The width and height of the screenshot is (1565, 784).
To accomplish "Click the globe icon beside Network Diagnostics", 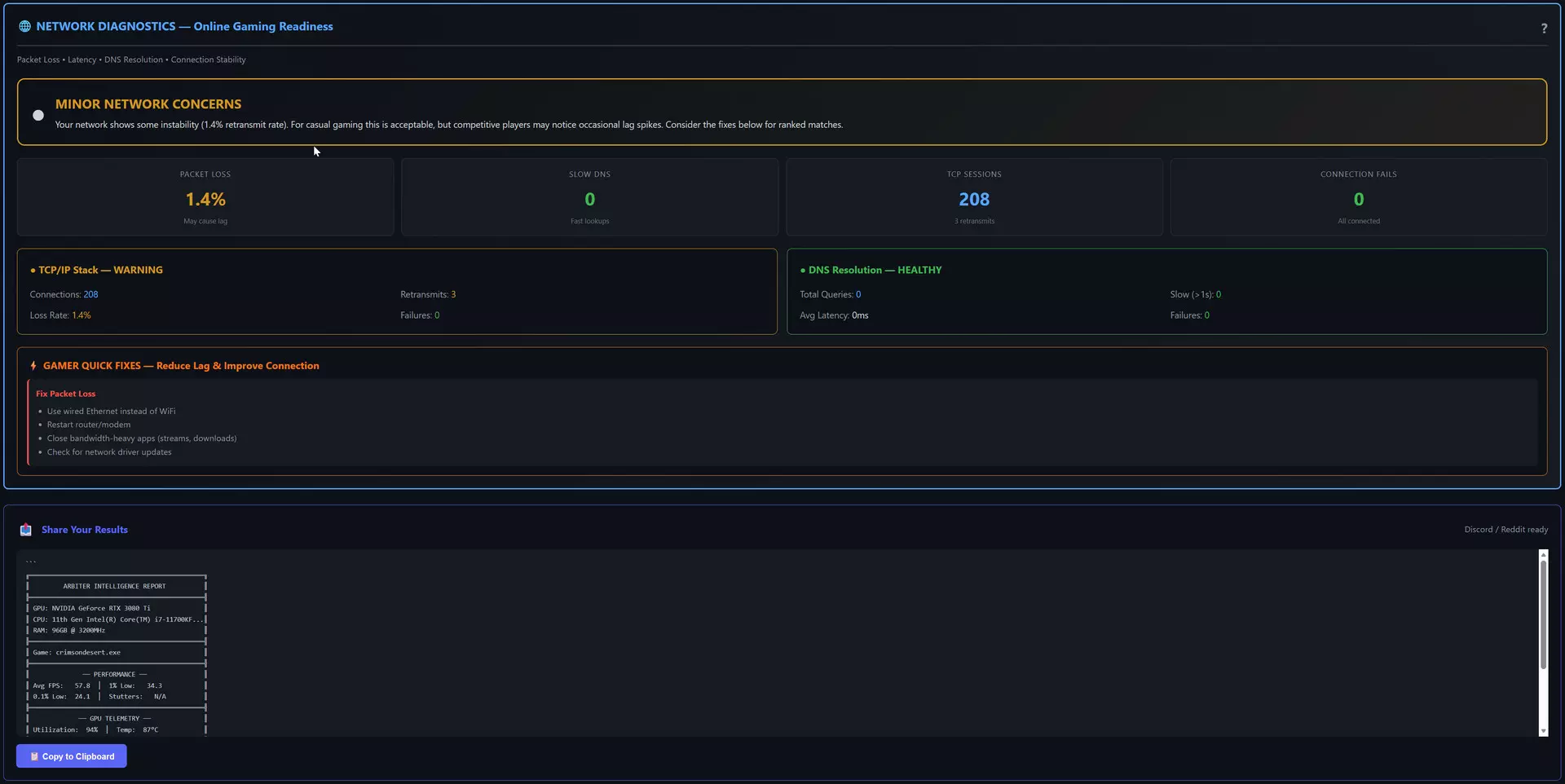I will 25,26.
